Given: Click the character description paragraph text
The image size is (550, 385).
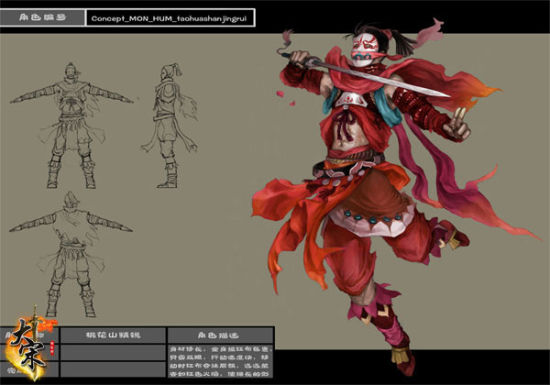Looking at the screenshot, I should pos(220,361).
